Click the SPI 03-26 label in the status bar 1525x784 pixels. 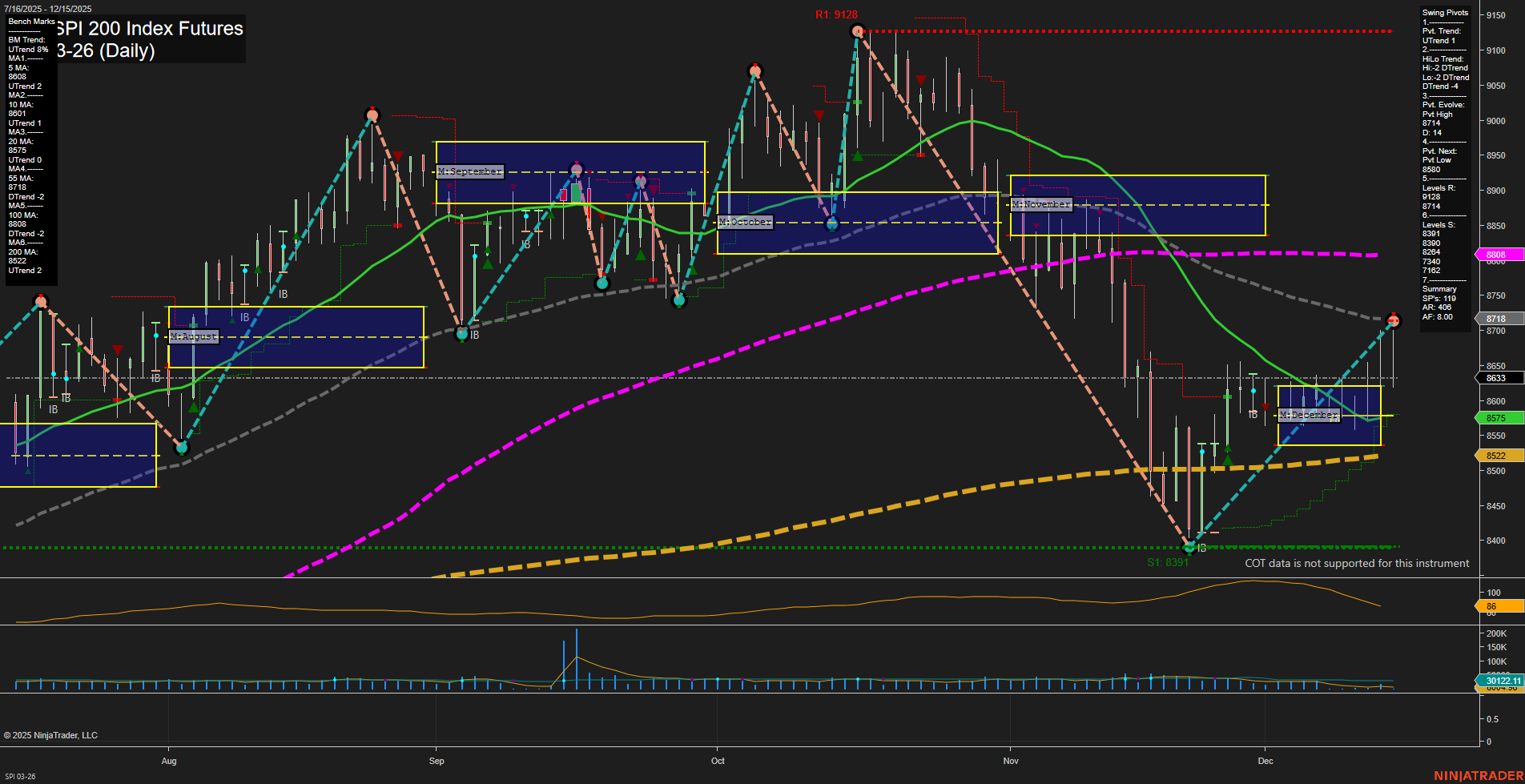[x=21, y=775]
